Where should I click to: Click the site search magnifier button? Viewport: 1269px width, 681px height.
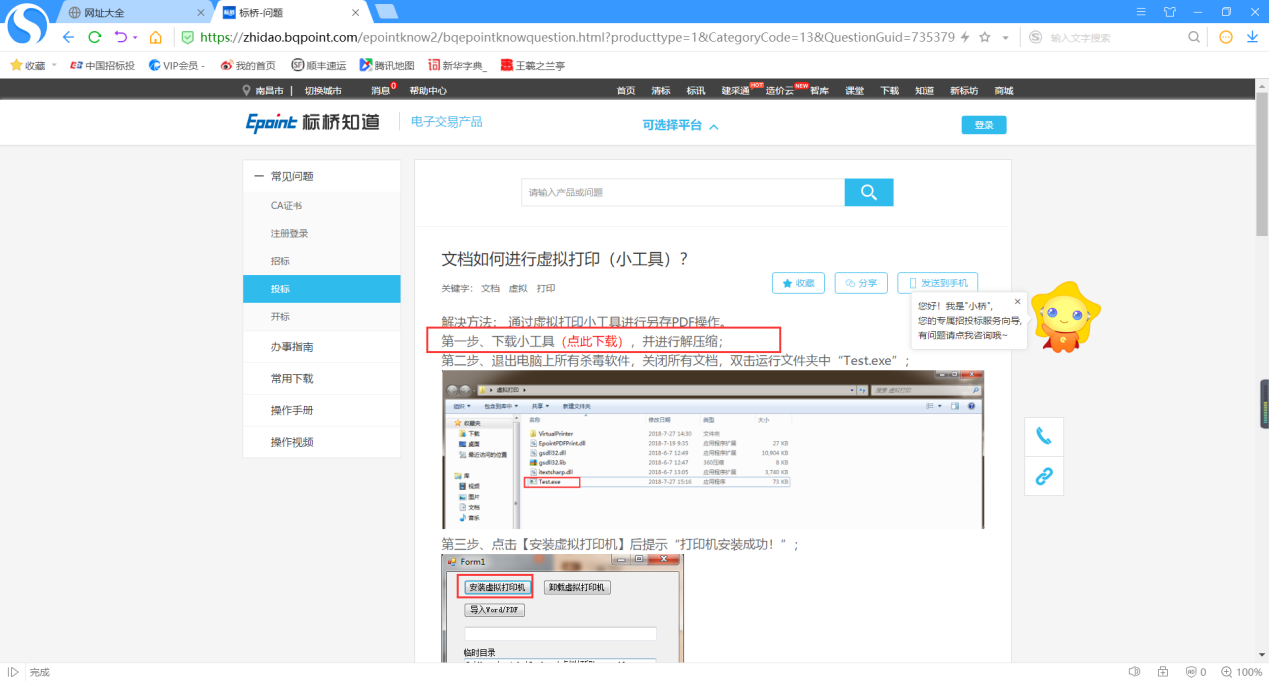869,192
